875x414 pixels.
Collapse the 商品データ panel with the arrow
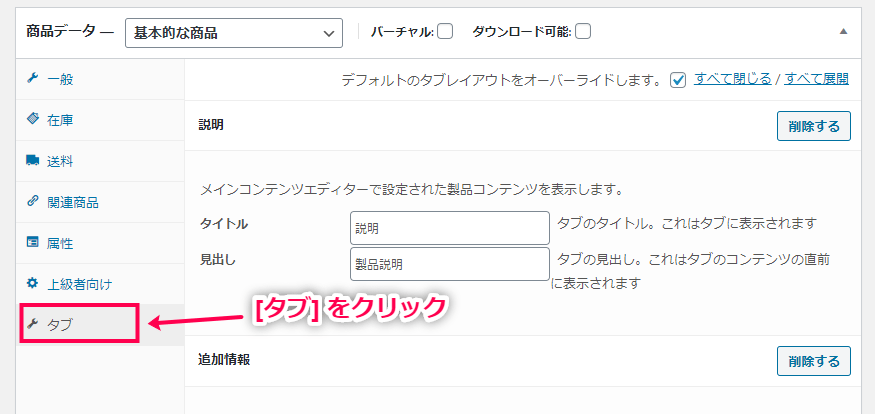pos(843,32)
